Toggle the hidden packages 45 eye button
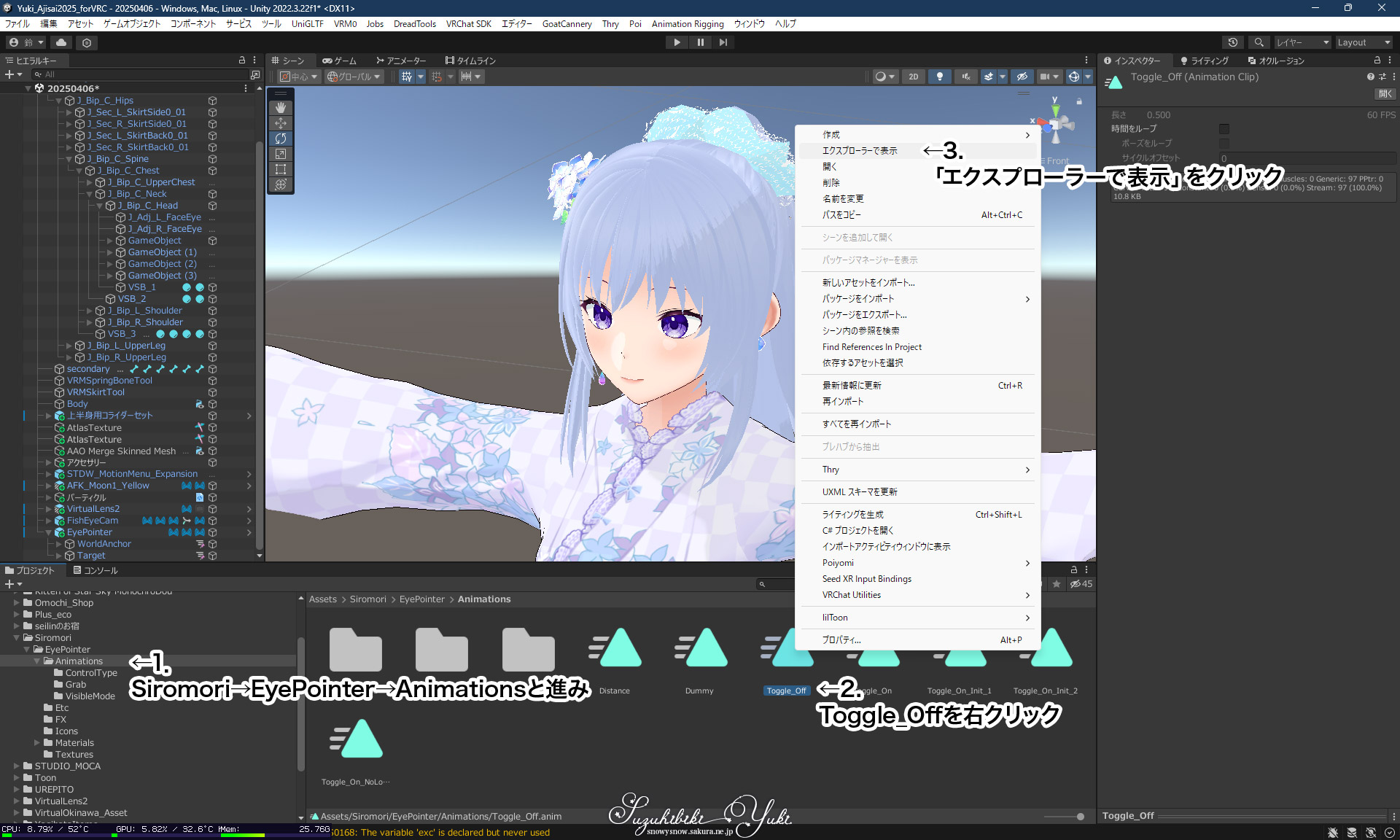The width and height of the screenshot is (1400, 840). pos(1081,584)
